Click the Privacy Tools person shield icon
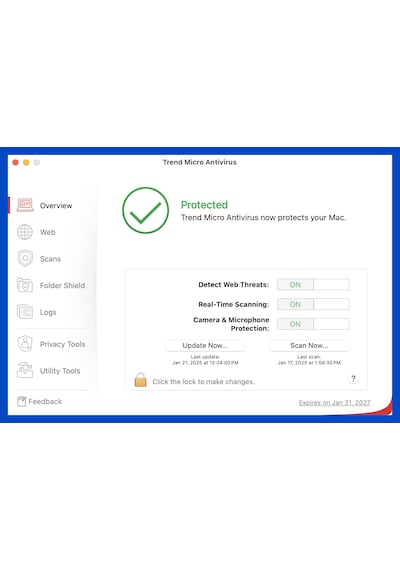This screenshot has height=570, width=400. (x=25, y=344)
